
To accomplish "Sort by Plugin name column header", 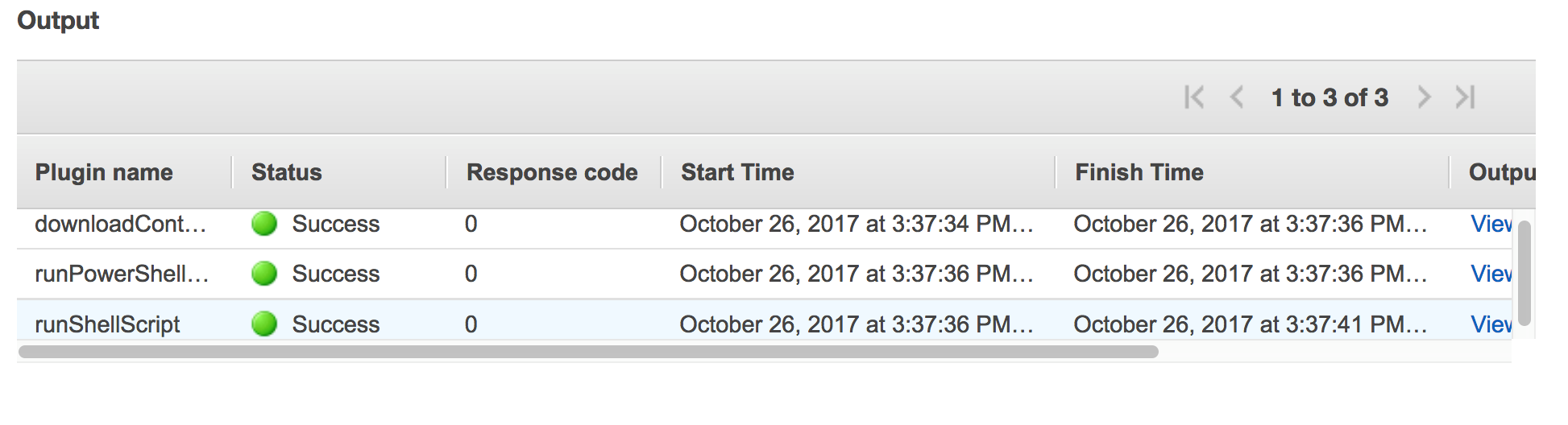I will (x=104, y=172).
